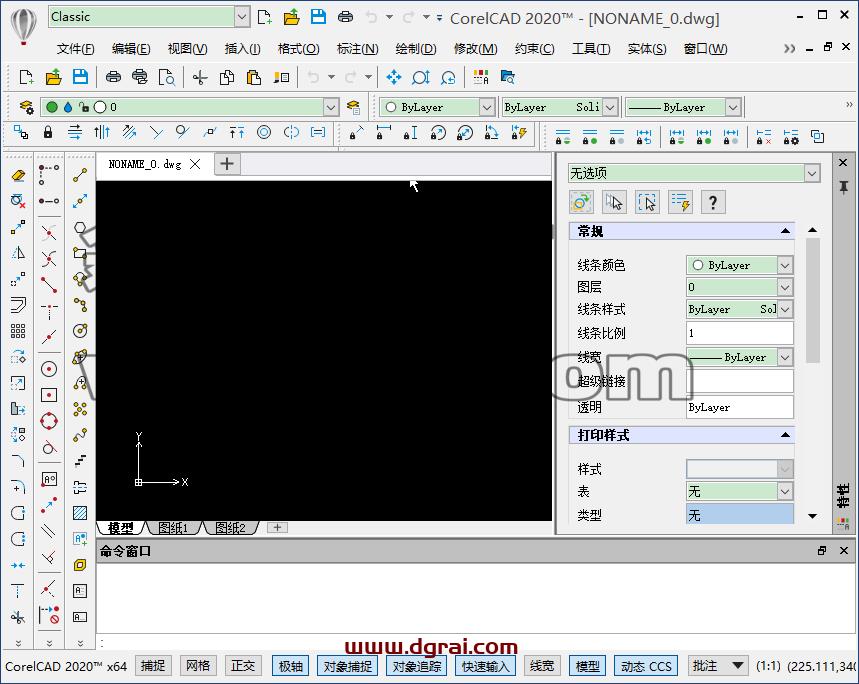
Task: Close the NONAME_0.dwg drawing tab
Action: [195, 164]
